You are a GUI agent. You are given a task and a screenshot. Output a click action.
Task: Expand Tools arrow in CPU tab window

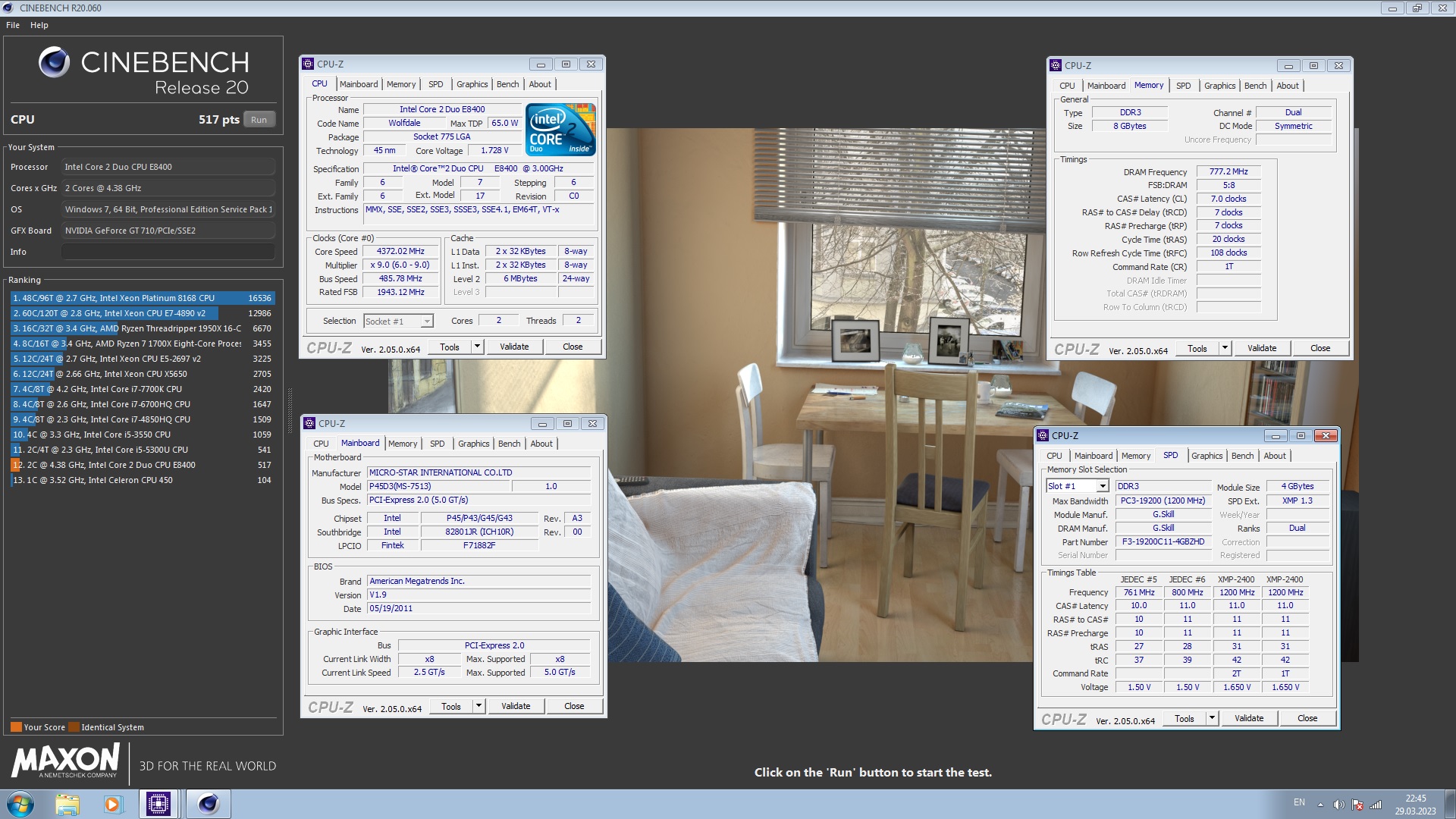(x=477, y=347)
